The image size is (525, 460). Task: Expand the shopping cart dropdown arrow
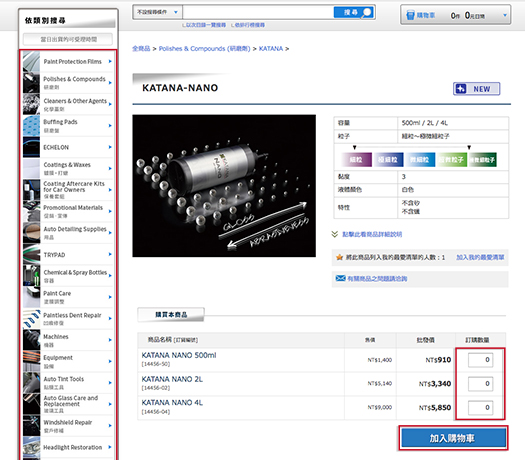tap(505, 15)
